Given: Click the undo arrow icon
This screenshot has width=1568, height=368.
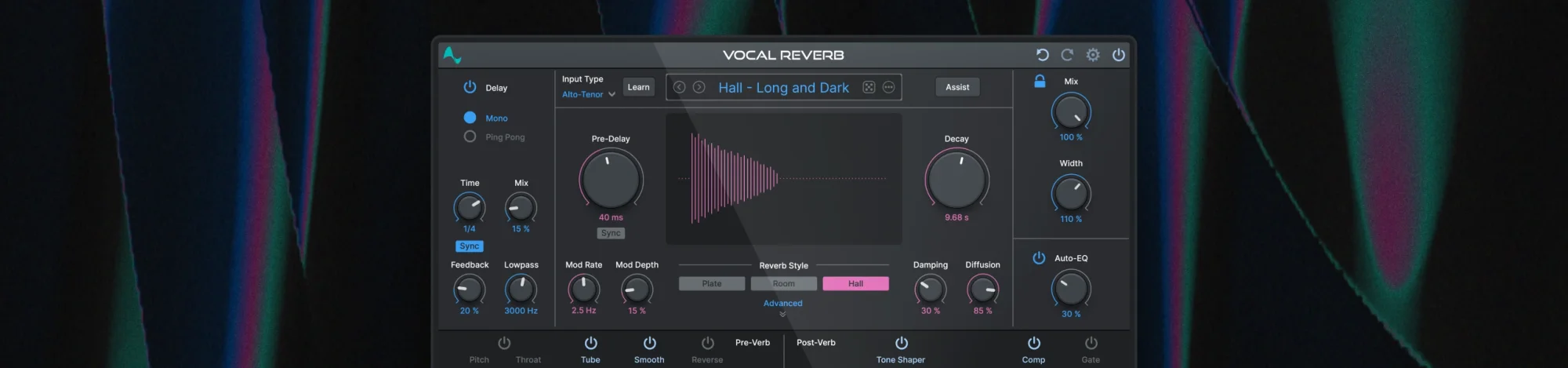Looking at the screenshot, I should click(1042, 55).
